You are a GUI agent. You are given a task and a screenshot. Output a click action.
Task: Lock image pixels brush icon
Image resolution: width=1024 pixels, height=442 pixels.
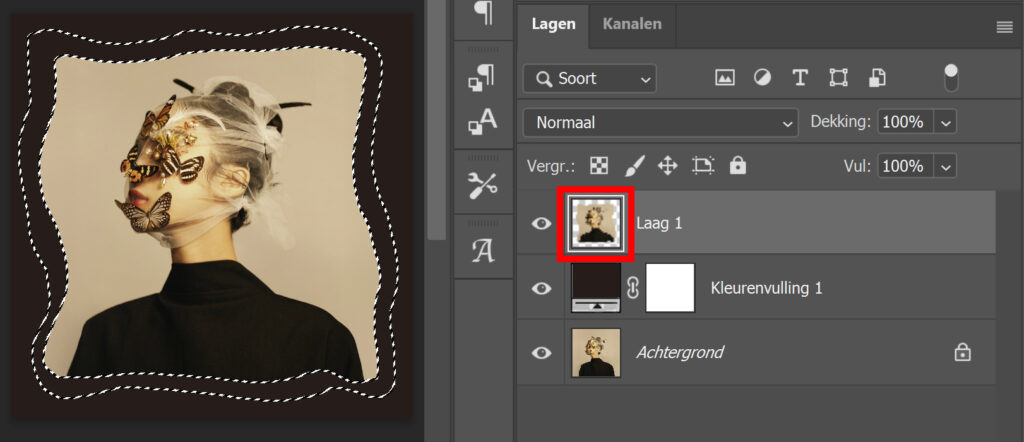pos(634,165)
